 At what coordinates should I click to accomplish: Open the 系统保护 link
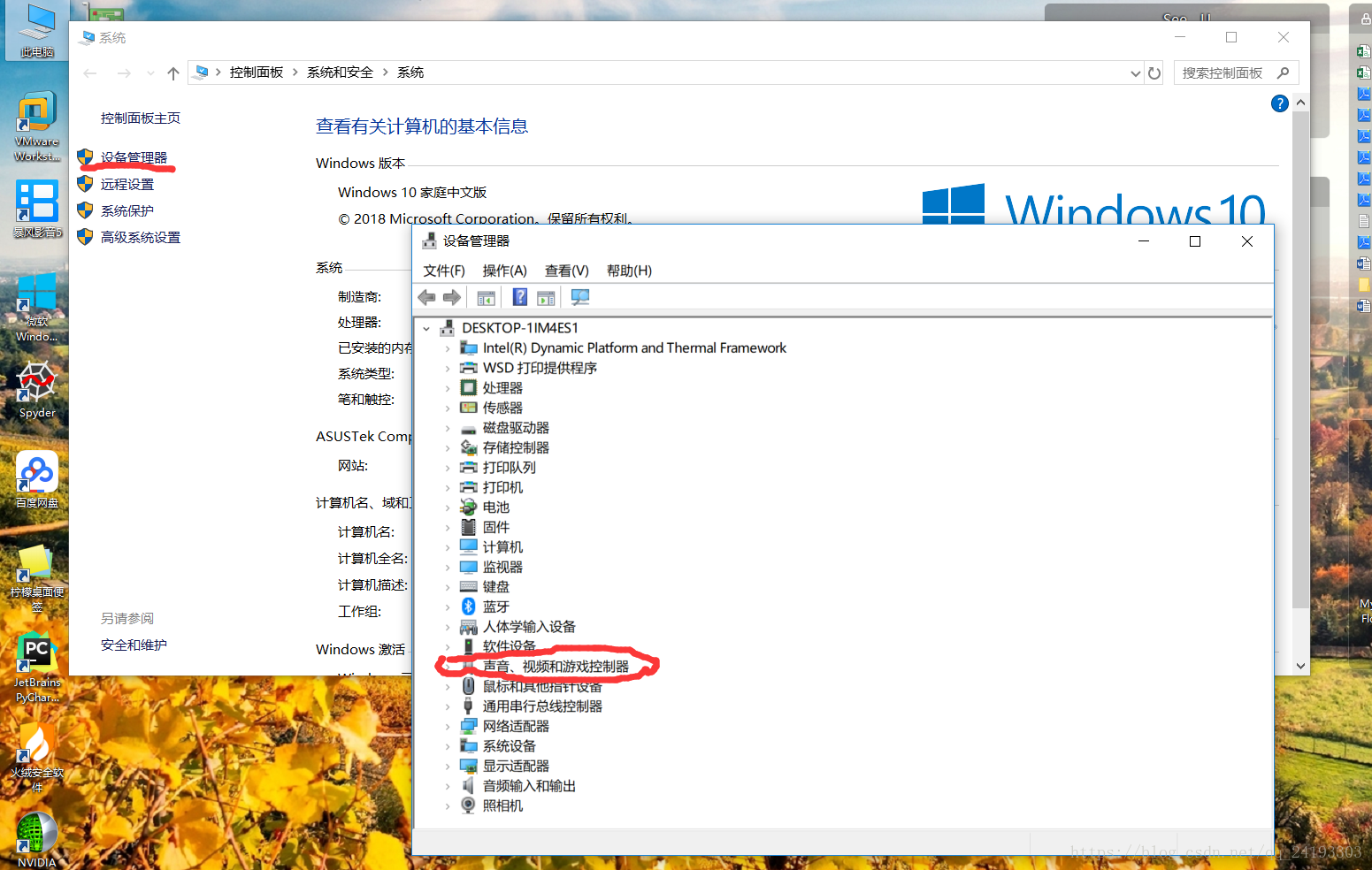[x=127, y=210]
